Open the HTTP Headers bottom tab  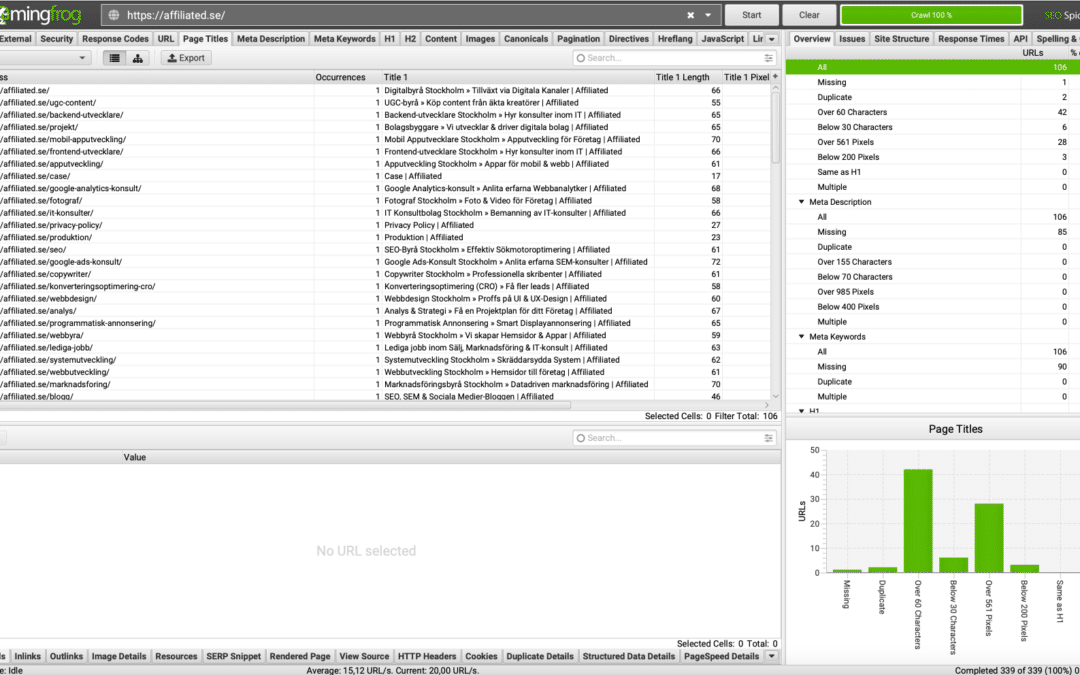point(427,656)
